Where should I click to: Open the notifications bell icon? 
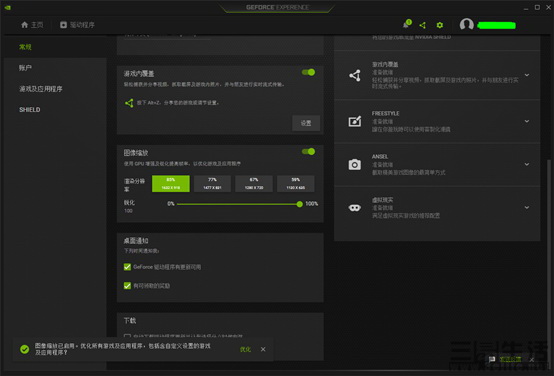pos(407,24)
